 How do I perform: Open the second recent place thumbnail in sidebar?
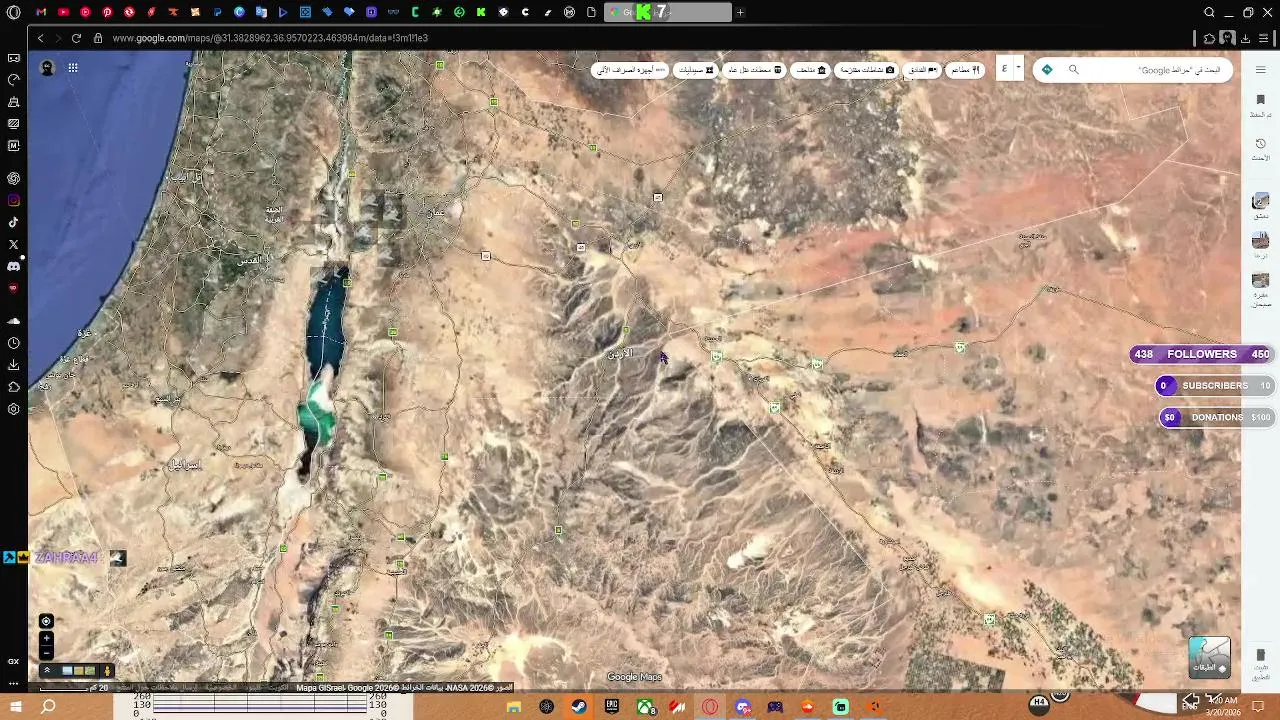click(1260, 241)
